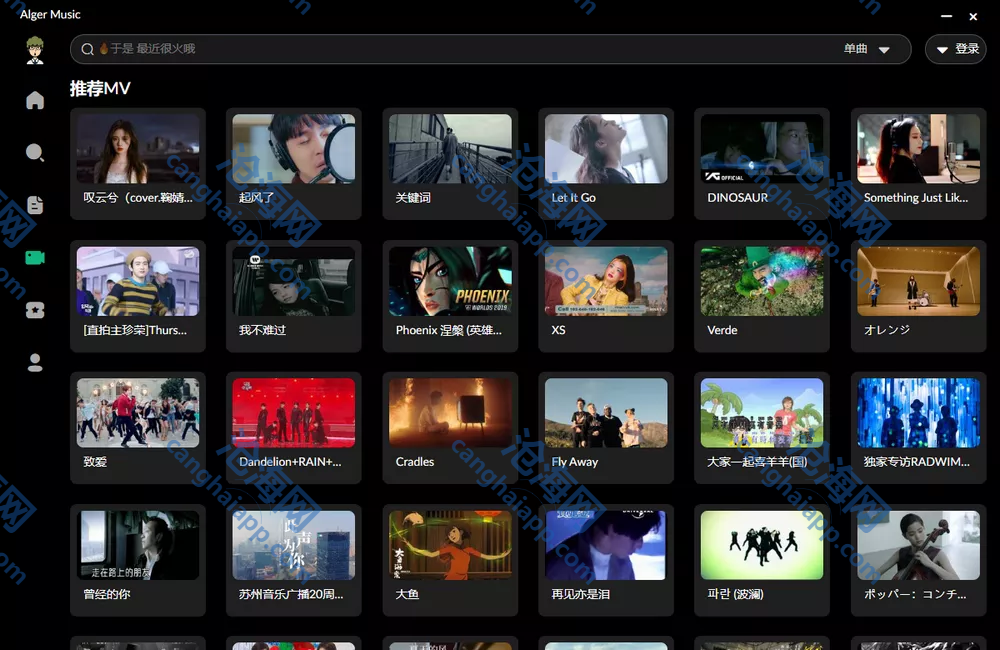Play the 起风了 music video
This screenshot has height=650, width=1000.
tap(293, 149)
